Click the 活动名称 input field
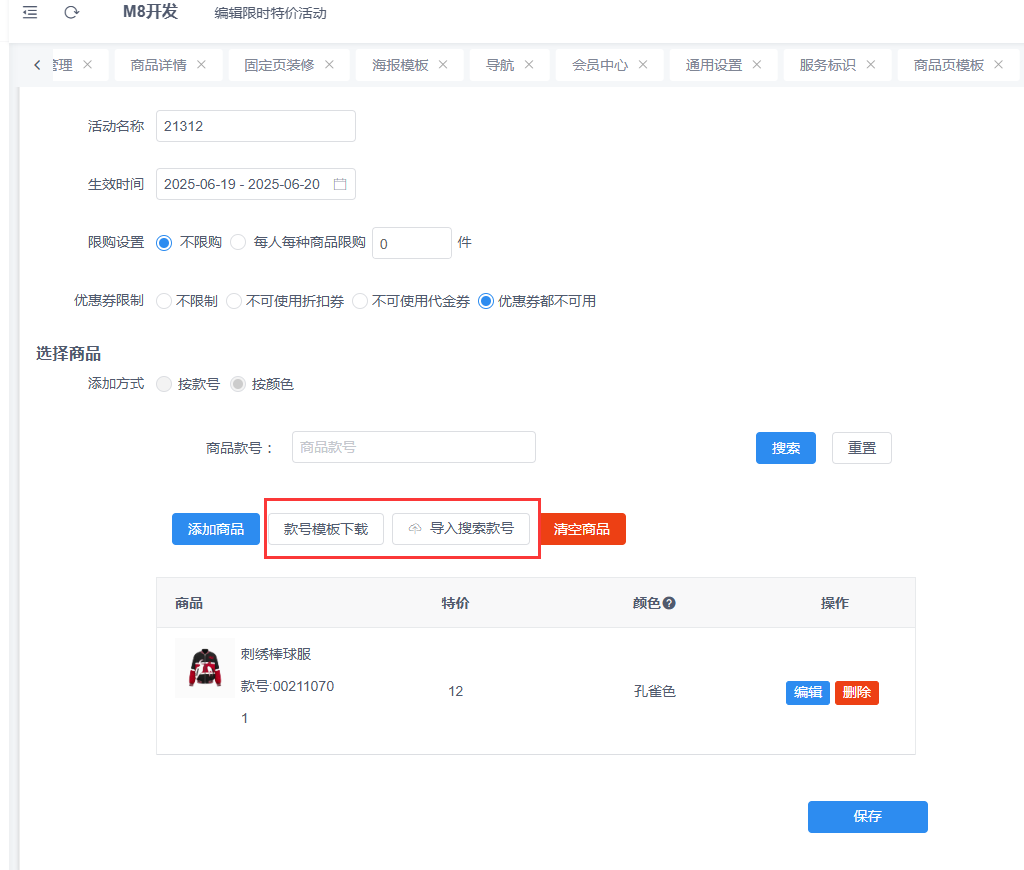Screen dimensions: 1024x870 256,126
